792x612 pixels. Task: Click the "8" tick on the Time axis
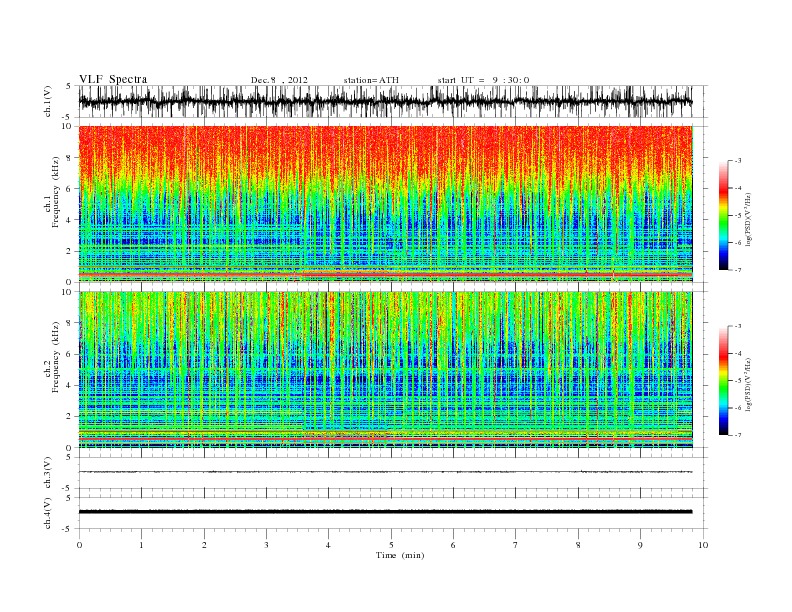coord(578,545)
